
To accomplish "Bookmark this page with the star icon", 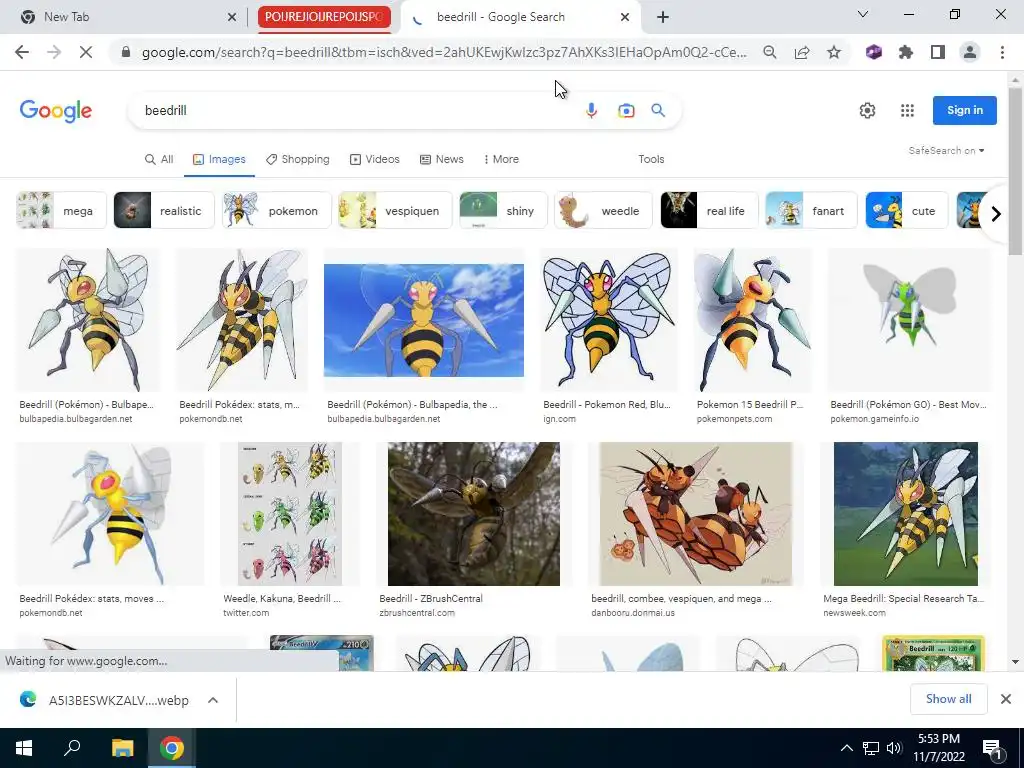I will pyautogui.click(x=834, y=52).
